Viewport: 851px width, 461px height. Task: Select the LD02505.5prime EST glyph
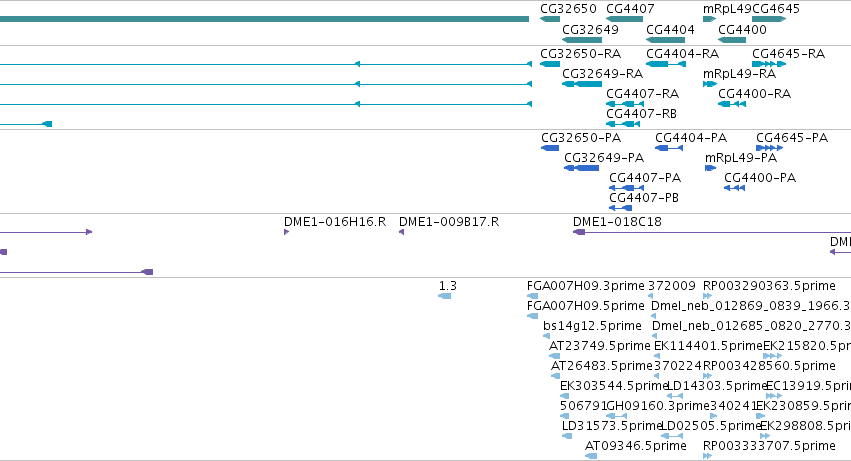point(672,437)
